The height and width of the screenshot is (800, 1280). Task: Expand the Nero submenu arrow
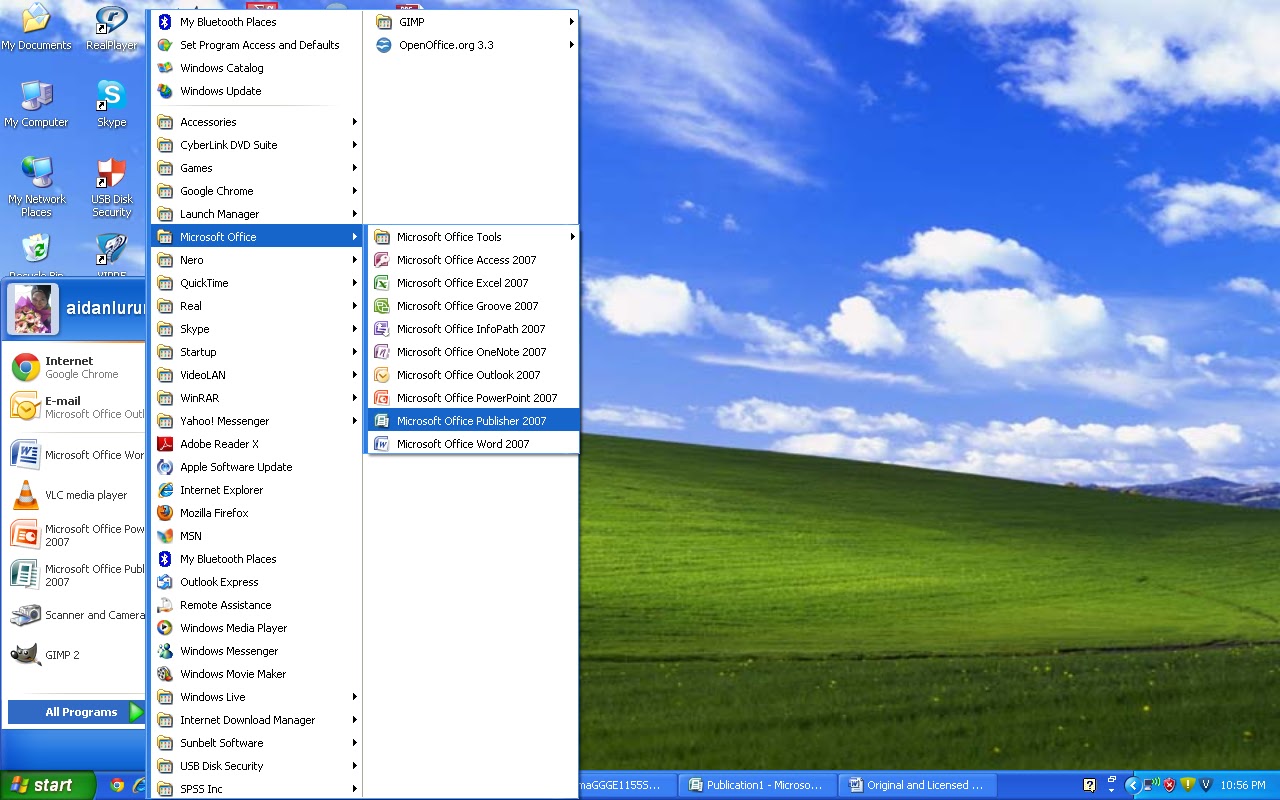point(355,260)
